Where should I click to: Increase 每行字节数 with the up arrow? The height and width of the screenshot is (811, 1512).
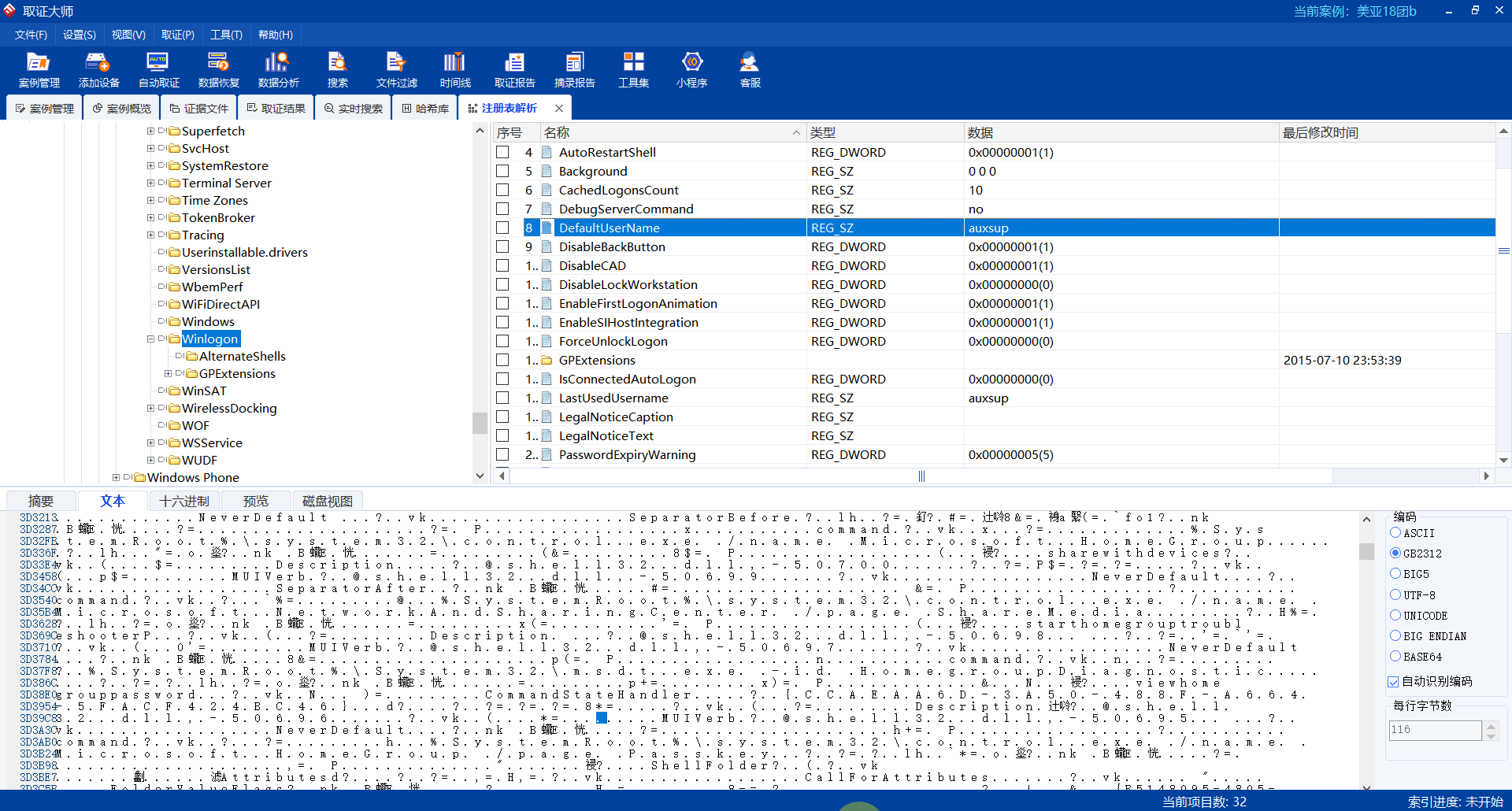pos(1491,726)
